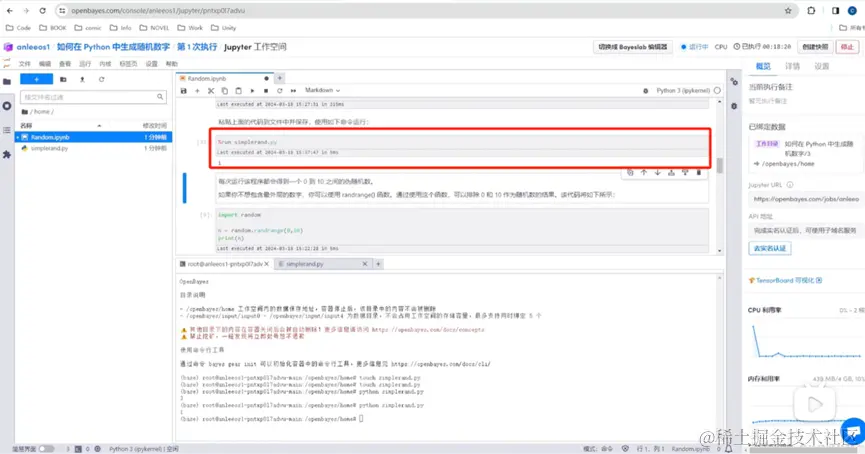Move the active cell up with the arrow icon
The width and height of the screenshot is (865, 454).
coord(644,173)
